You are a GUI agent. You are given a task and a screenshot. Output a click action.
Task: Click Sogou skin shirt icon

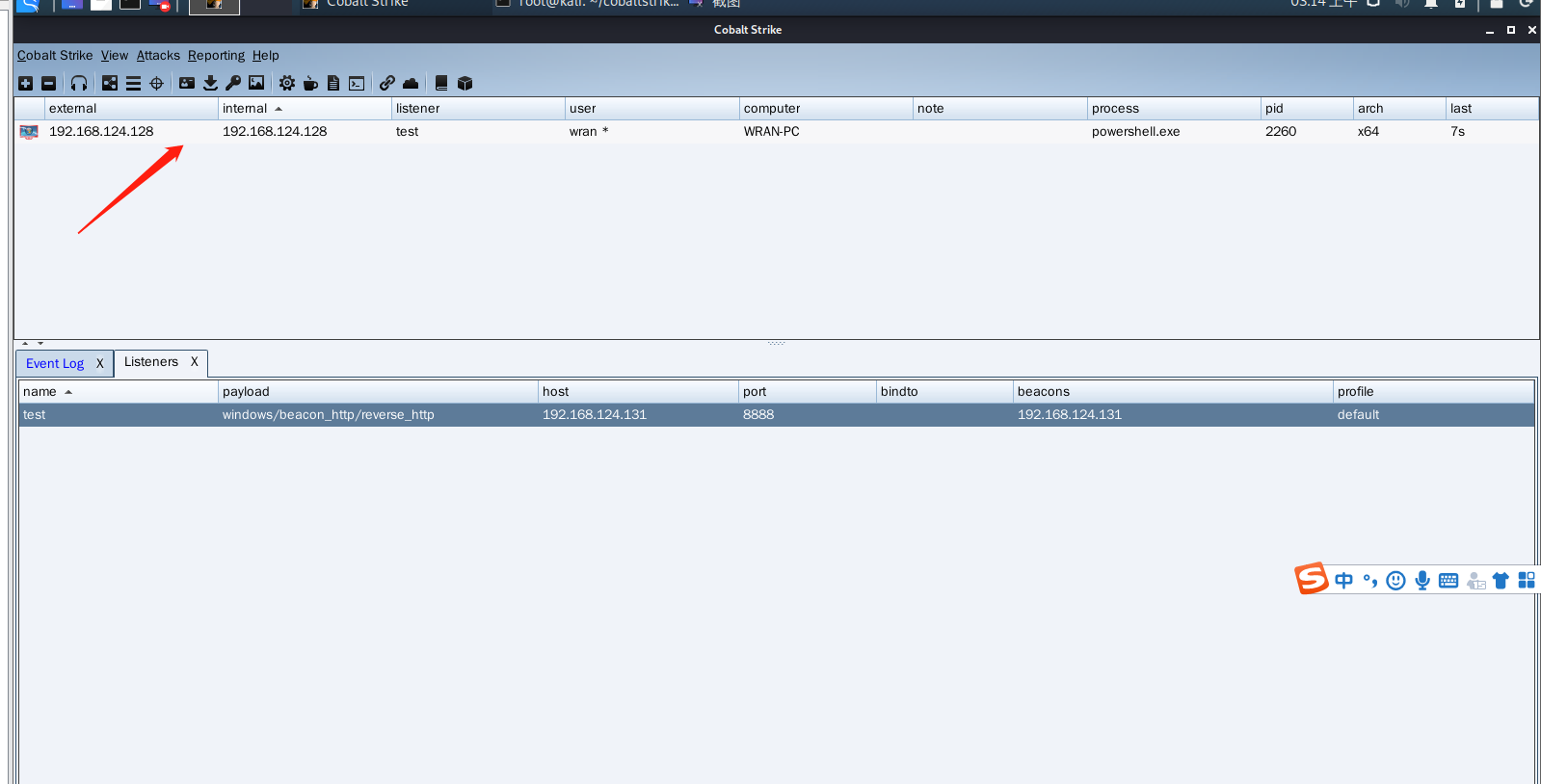[x=1501, y=581]
